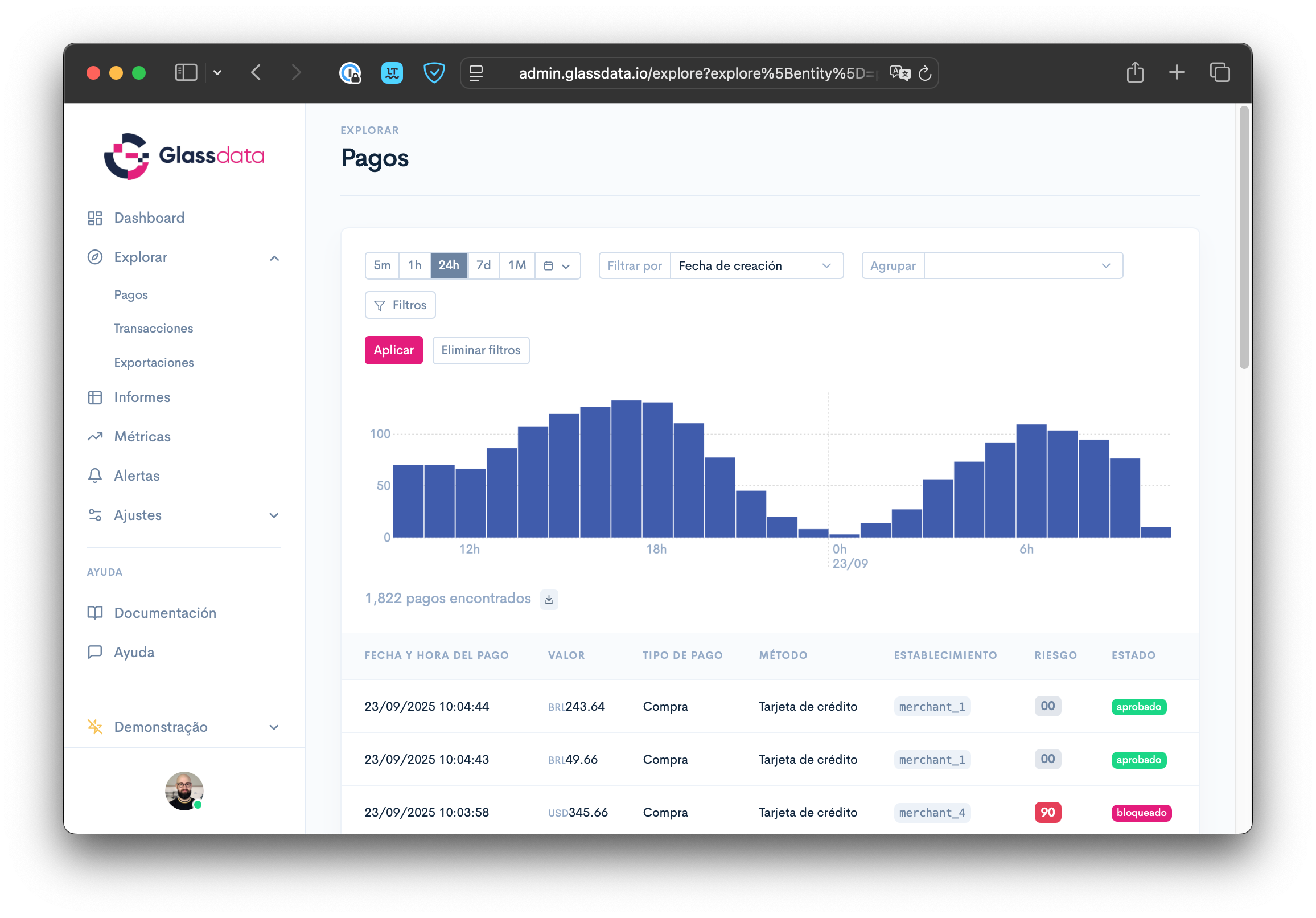1316x918 pixels.
Task: Select the 1M time range option
Action: [516, 265]
